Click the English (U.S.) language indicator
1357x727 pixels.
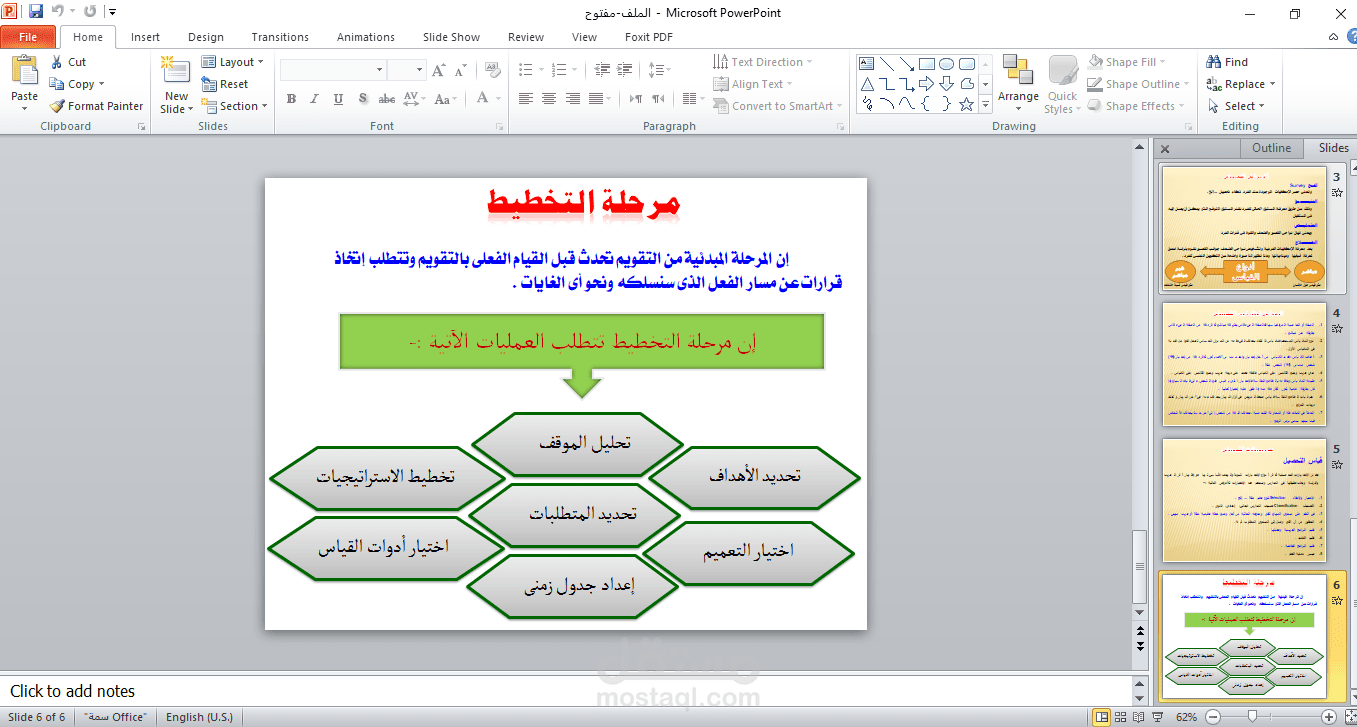(x=199, y=717)
